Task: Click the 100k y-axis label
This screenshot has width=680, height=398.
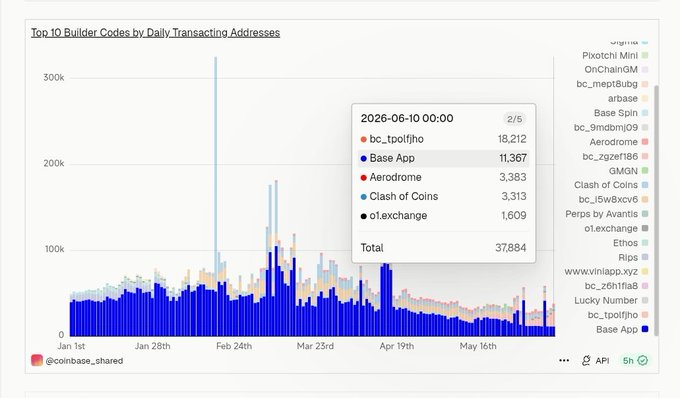Action: point(54,250)
